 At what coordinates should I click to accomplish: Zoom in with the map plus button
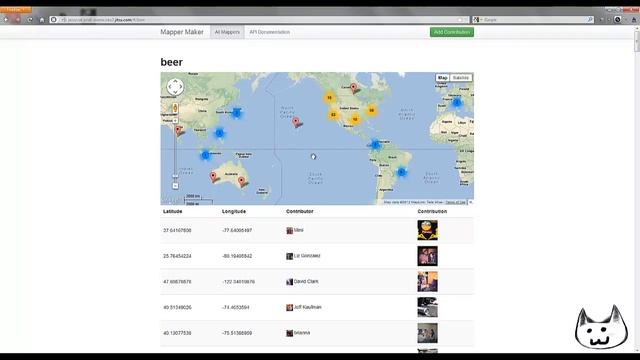click(175, 120)
